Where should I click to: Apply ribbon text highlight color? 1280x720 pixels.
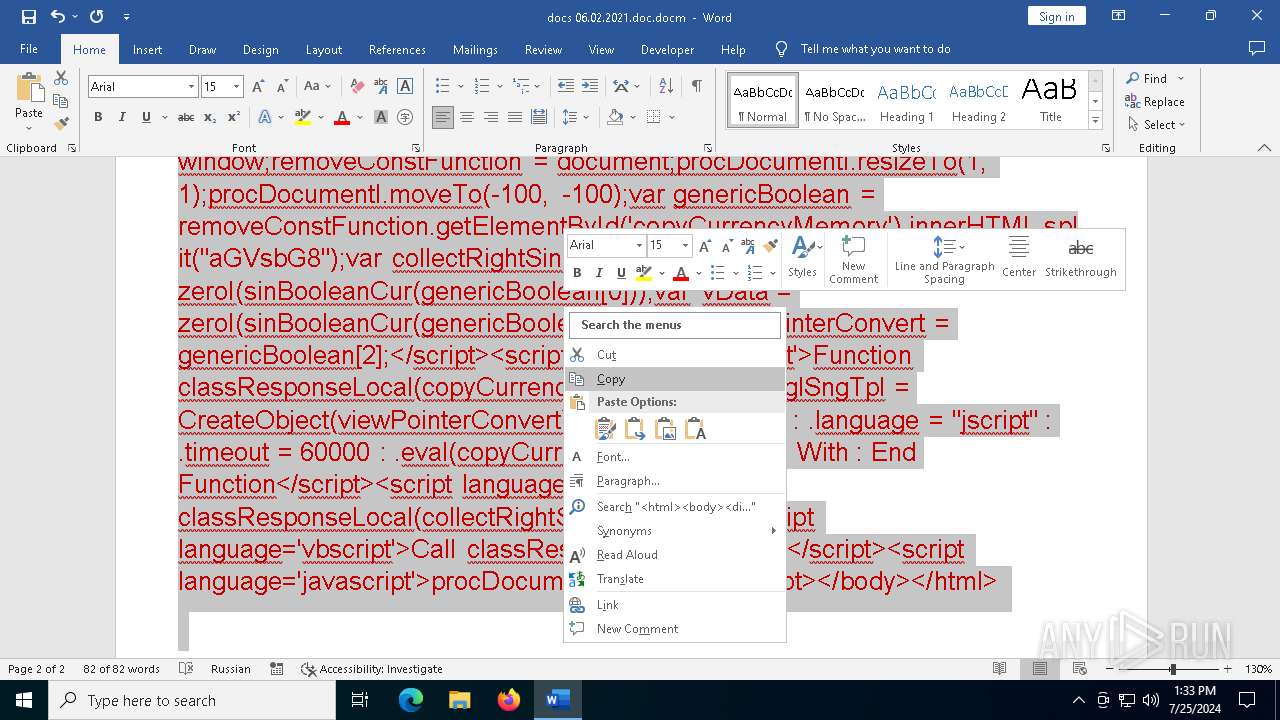pos(303,117)
